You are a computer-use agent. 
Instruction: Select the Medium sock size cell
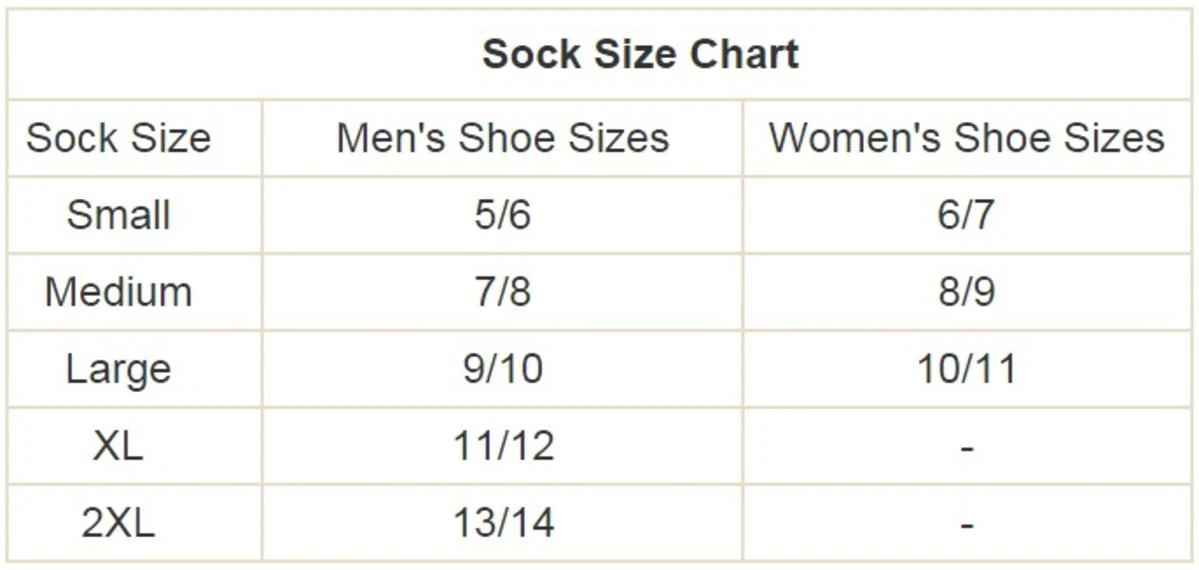[x=118, y=292]
